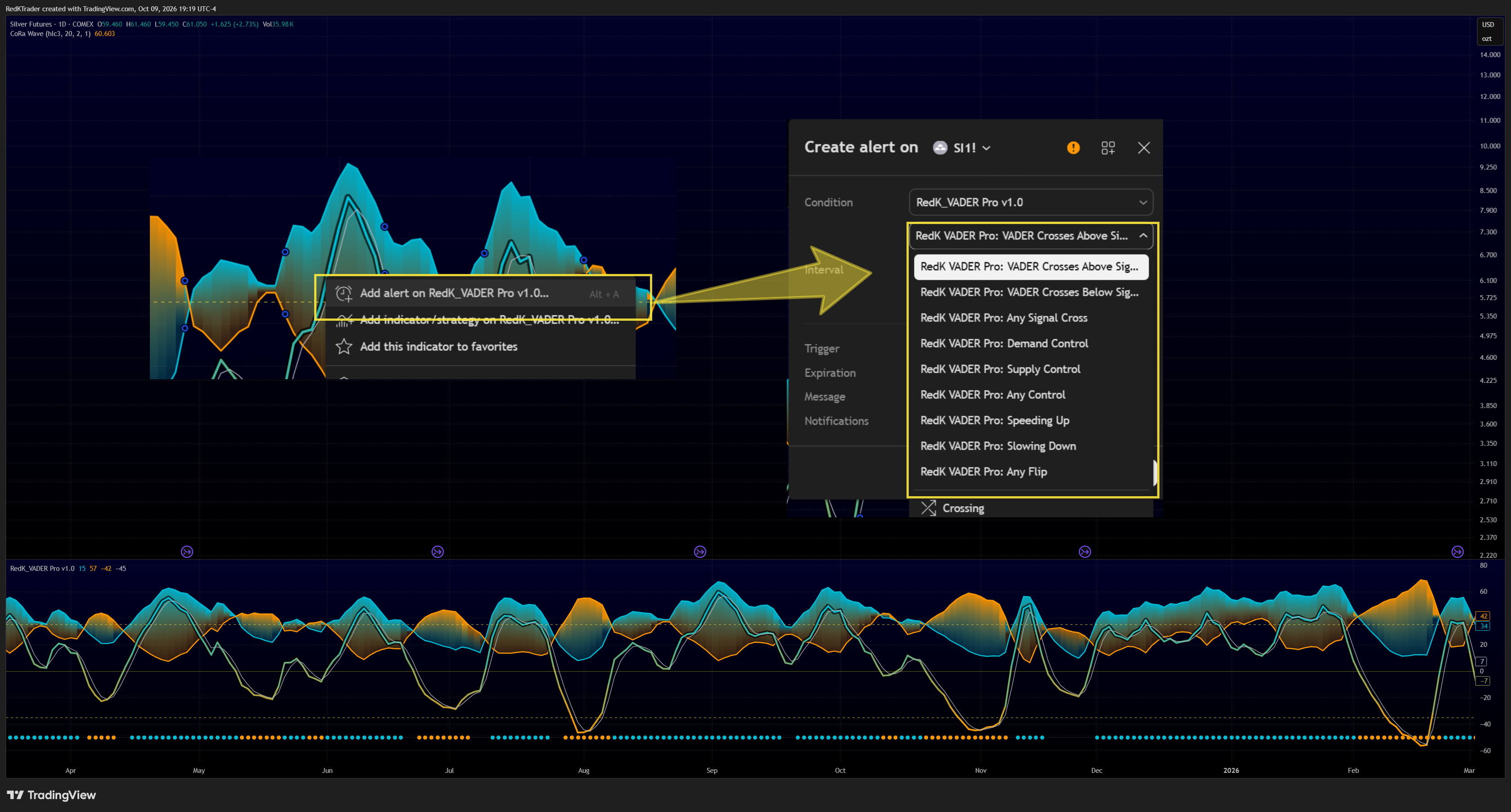Screen dimensions: 1511x812
Task: Click the USD currency button on price scale
Action: tap(1488, 25)
